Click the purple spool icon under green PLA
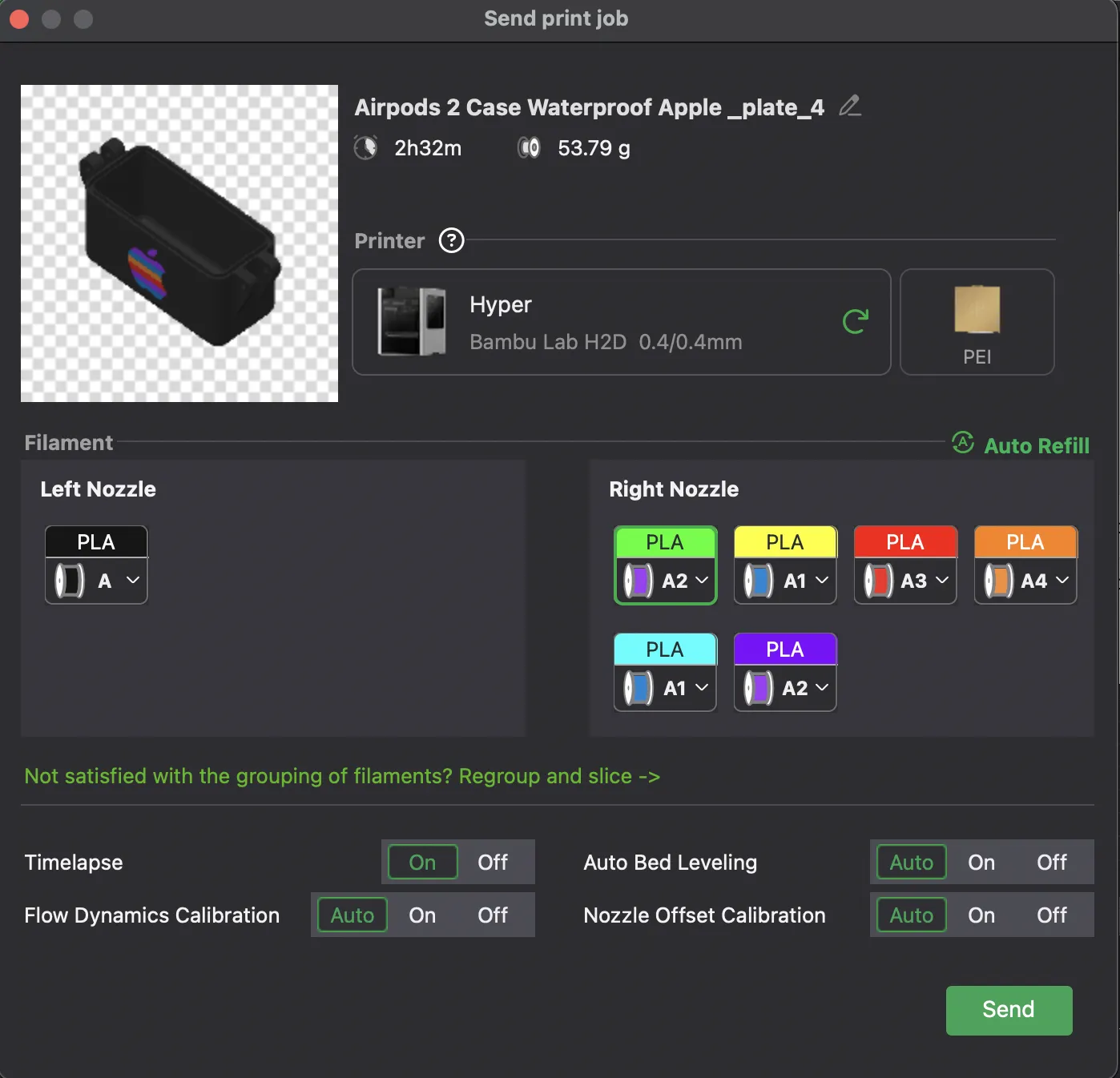This screenshot has height=1078, width=1120. pos(639,581)
